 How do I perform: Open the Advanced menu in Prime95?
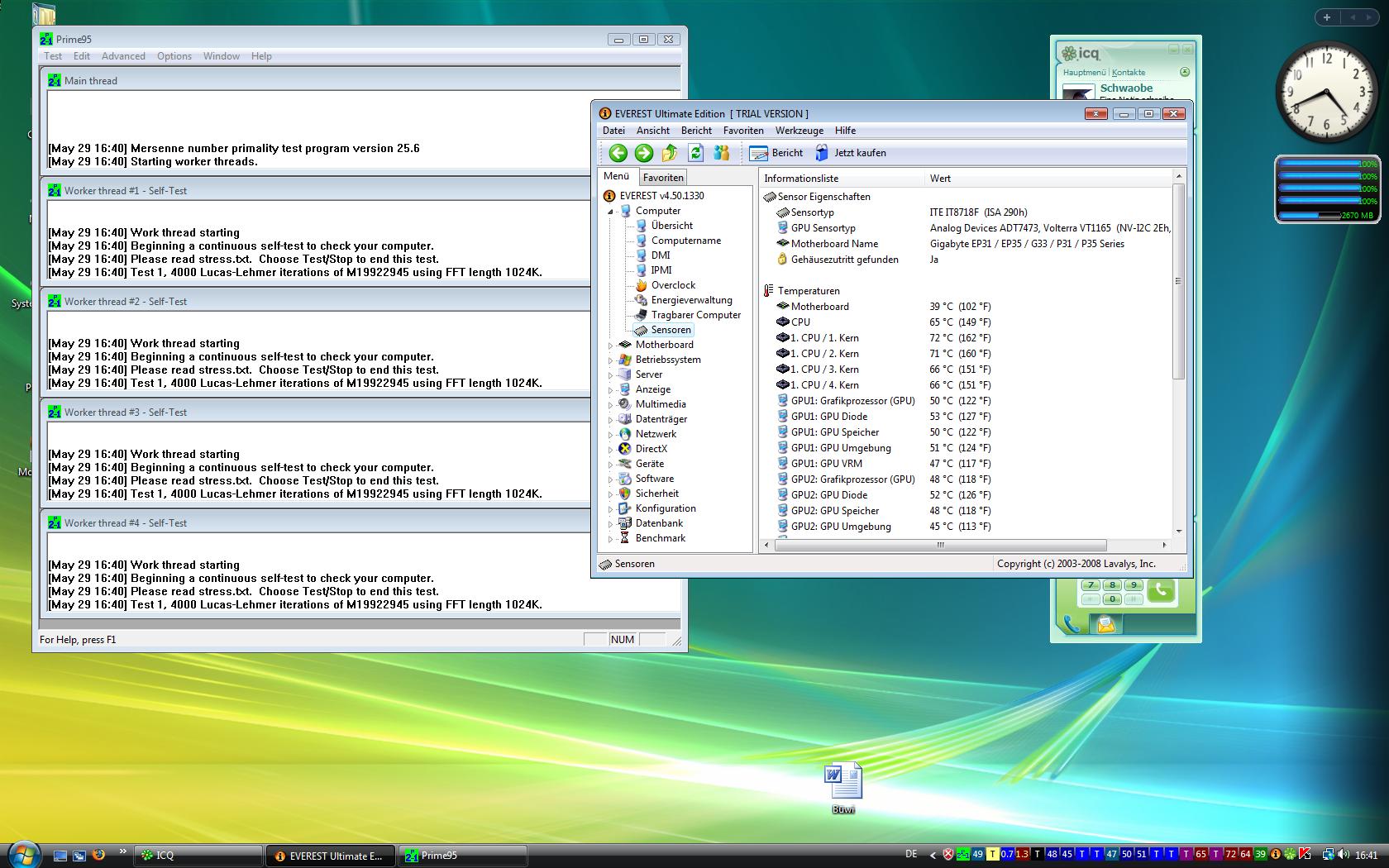(123, 56)
